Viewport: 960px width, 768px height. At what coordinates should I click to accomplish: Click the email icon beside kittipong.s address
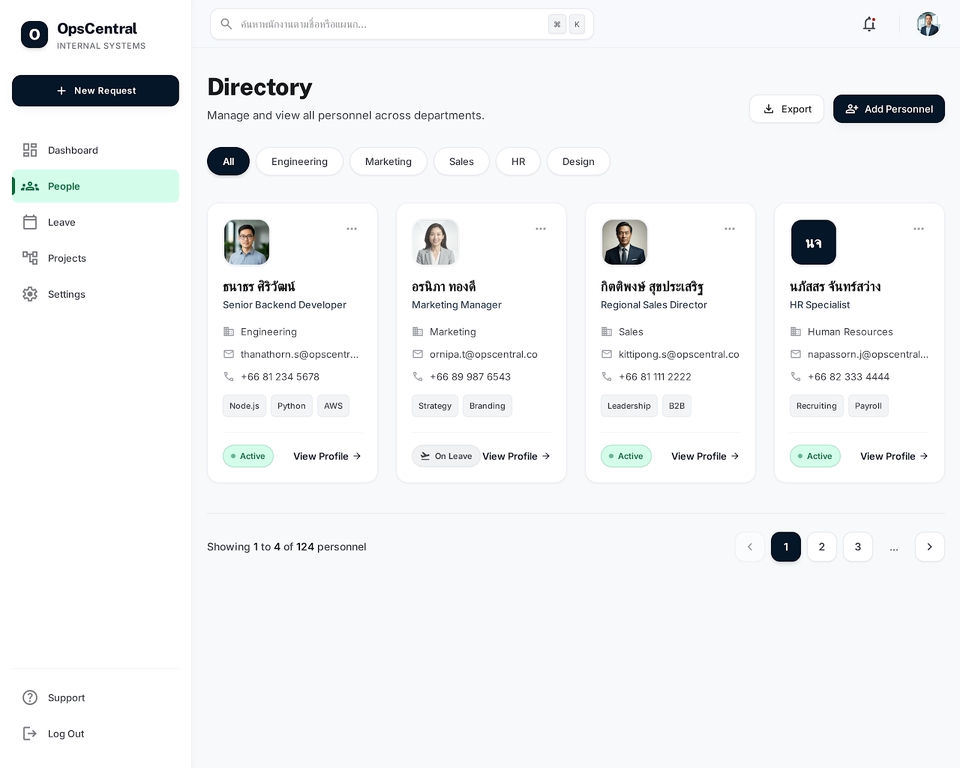tap(607, 354)
